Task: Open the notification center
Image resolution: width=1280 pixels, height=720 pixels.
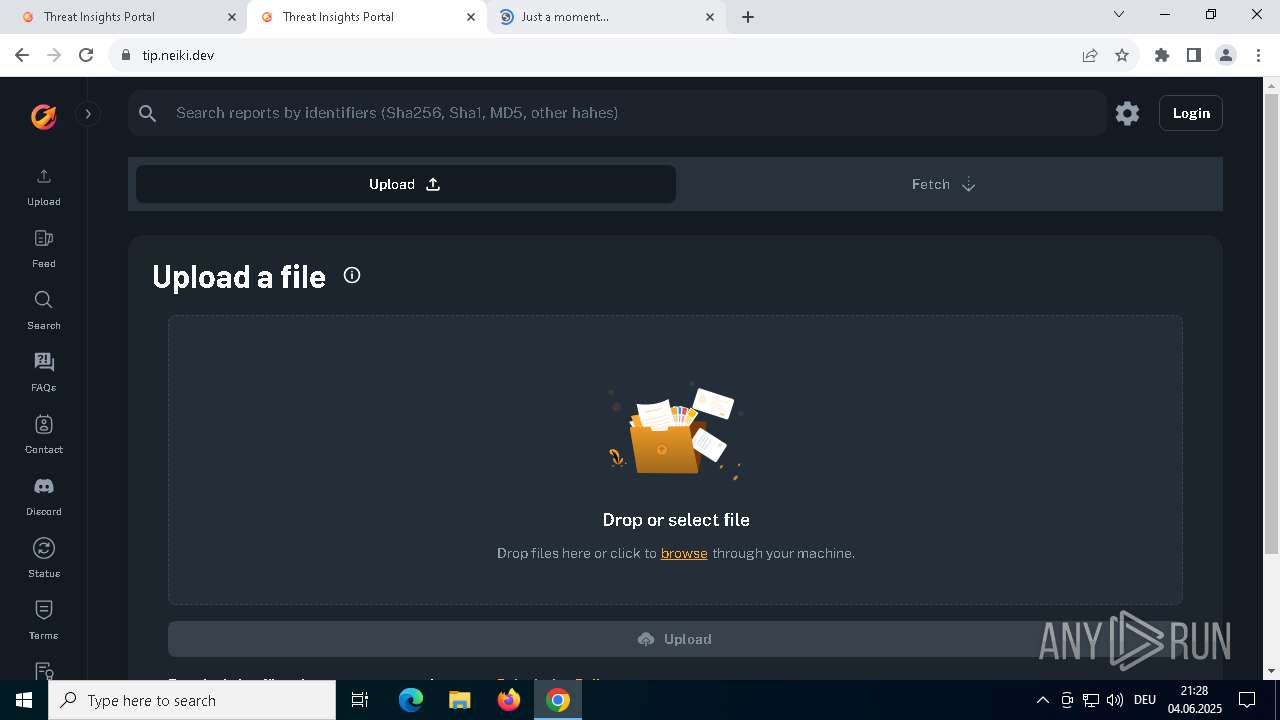Action: [x=1247, y=700]
